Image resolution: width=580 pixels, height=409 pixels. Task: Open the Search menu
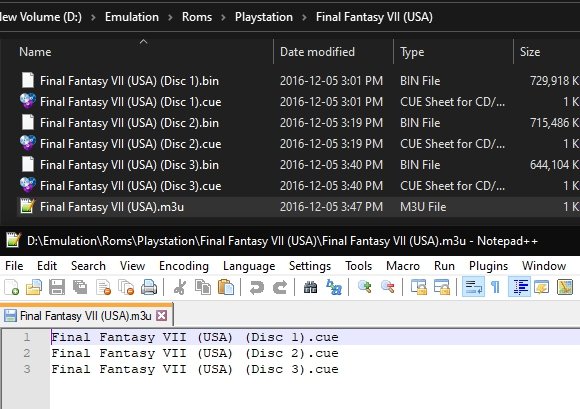[88, 266]
